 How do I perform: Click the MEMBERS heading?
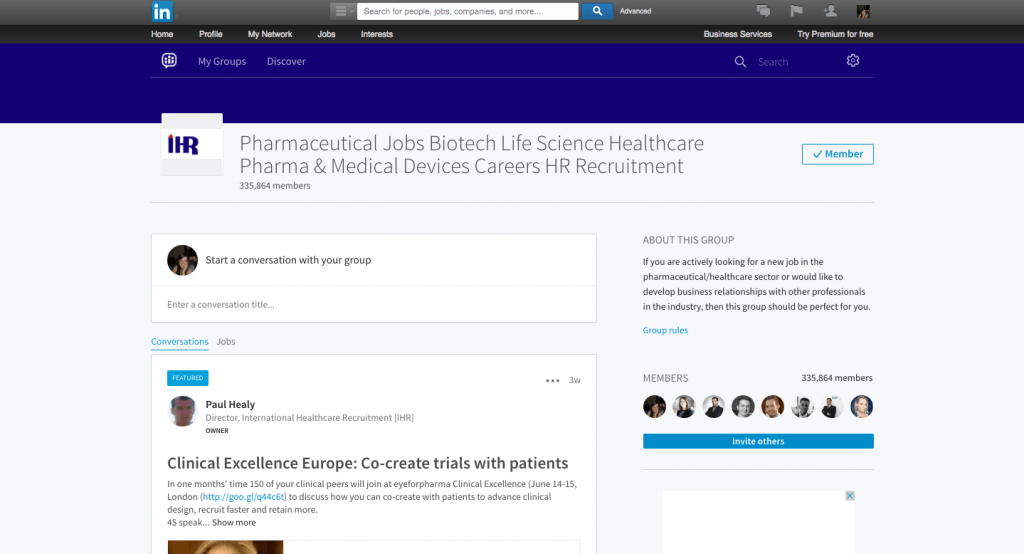tap(665, 378)
